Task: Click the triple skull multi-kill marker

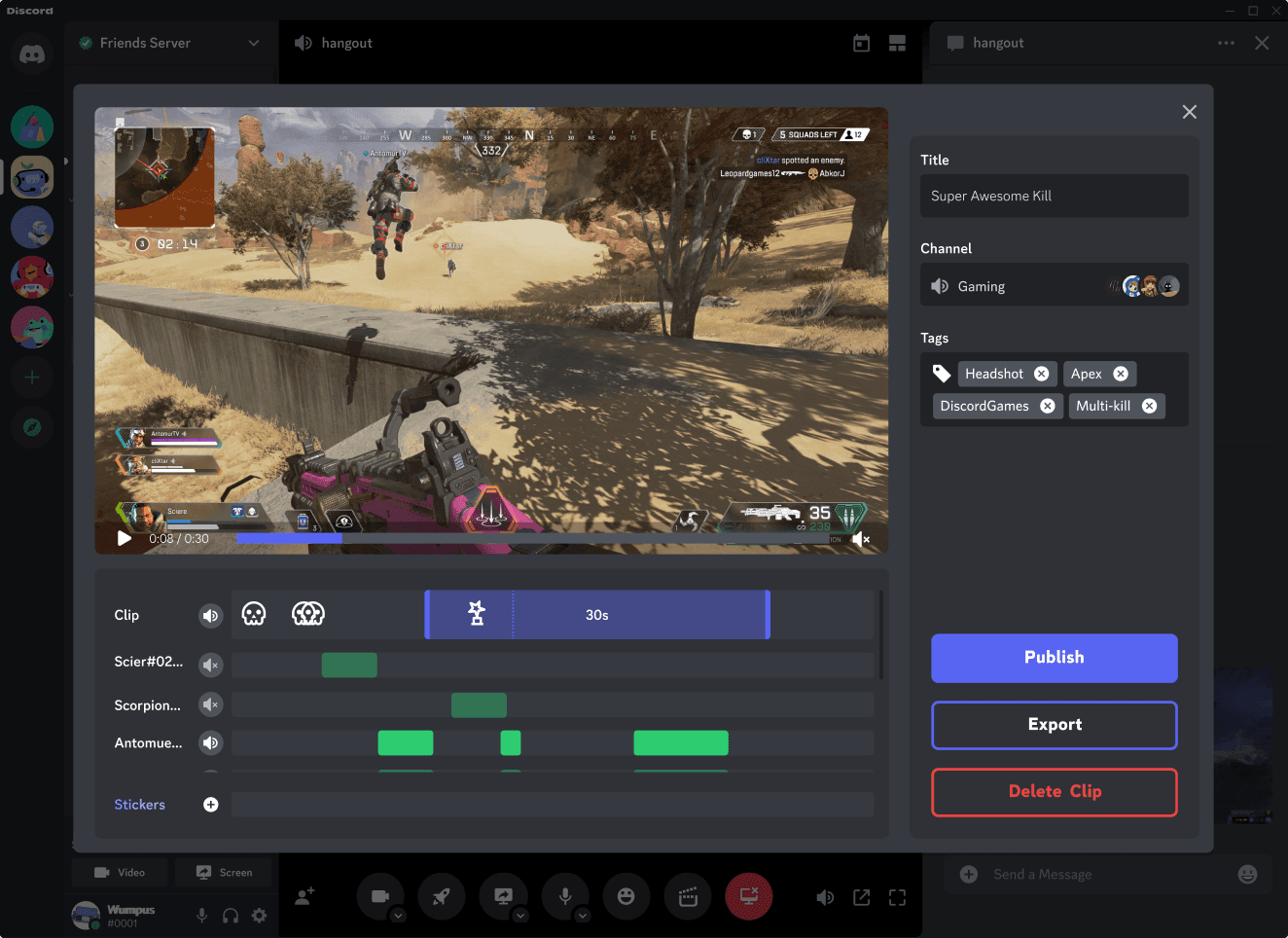Action: 308,614
